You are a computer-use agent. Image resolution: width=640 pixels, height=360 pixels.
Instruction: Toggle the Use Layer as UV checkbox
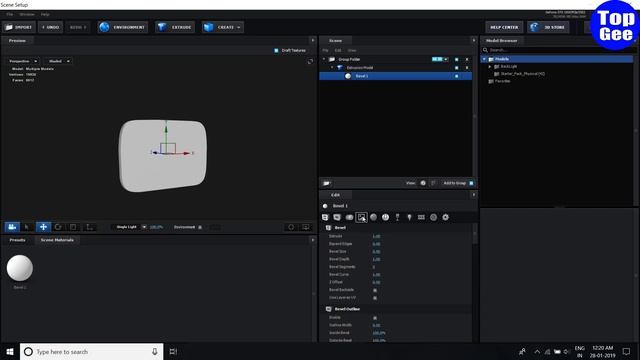tap(375, 298)
